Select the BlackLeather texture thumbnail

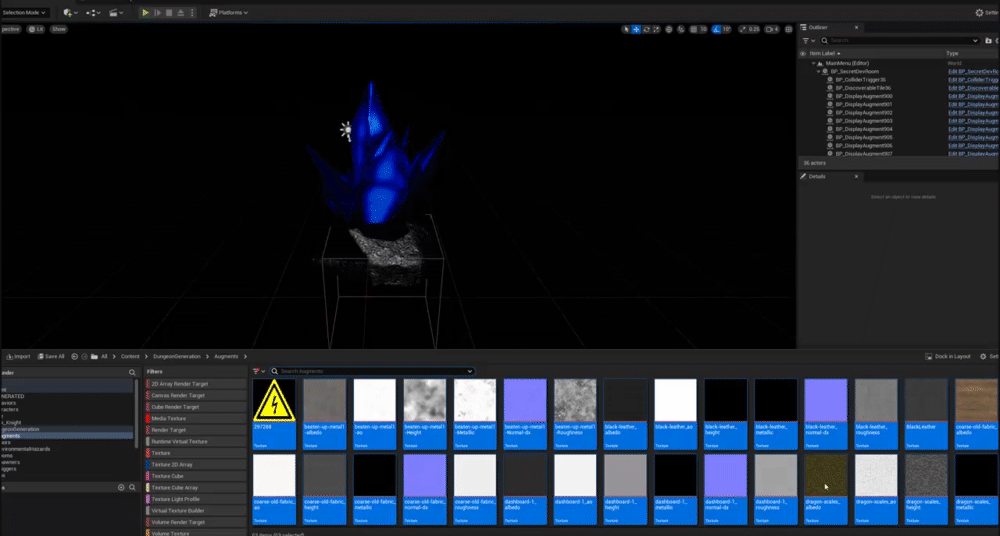[926, 413]
